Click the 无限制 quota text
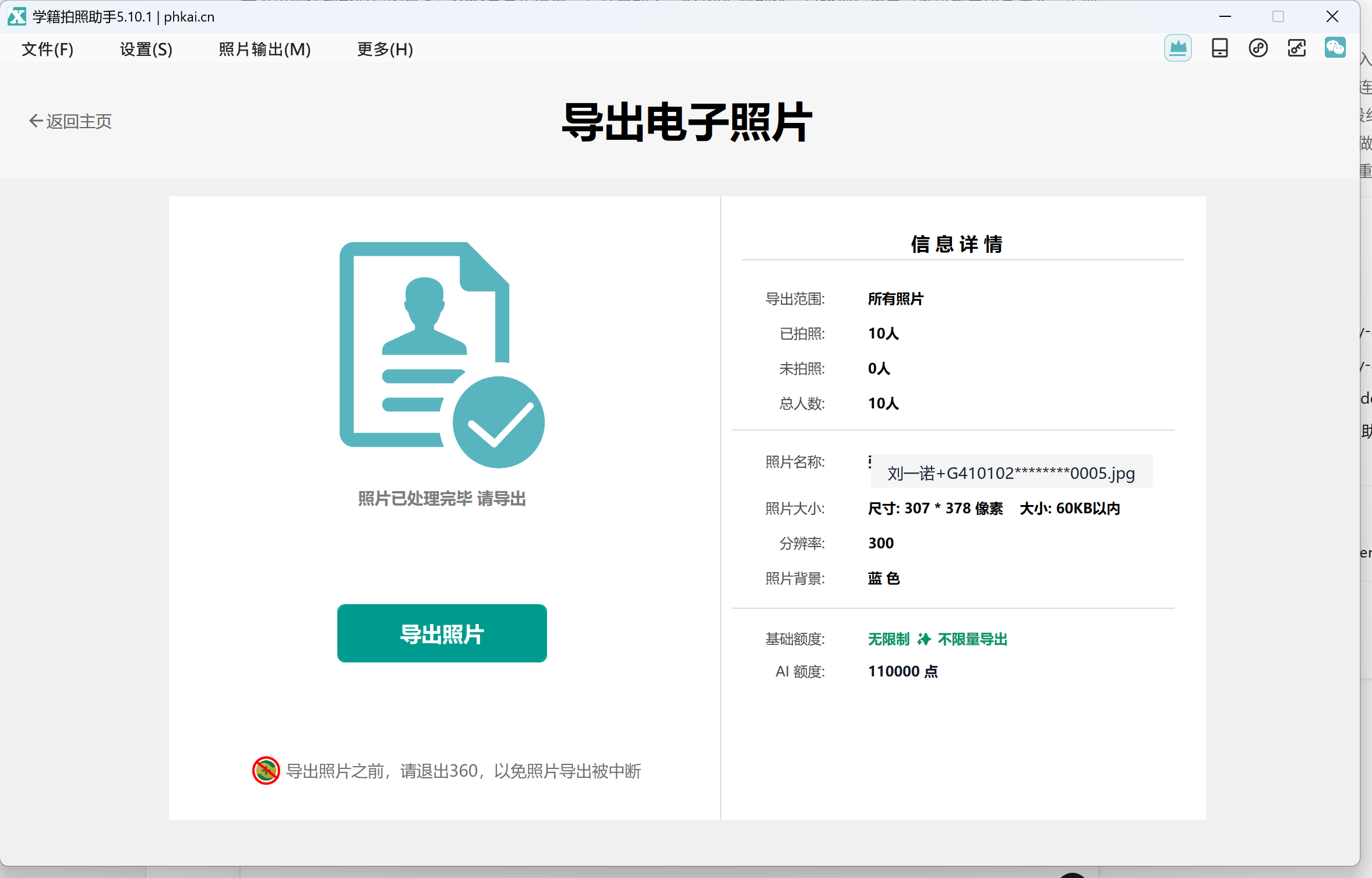This screenshot has width=1372, height=878. click(x=888, y=639)
